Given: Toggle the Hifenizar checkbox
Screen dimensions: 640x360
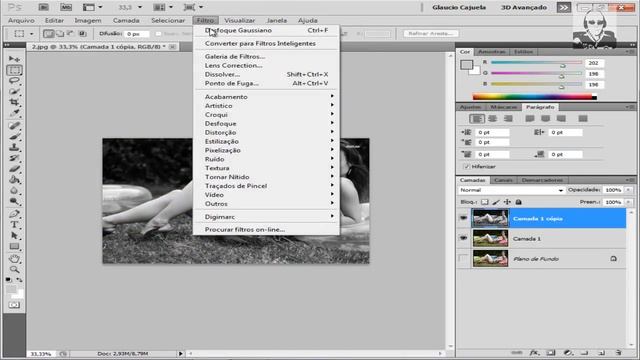Looking at the screenshot, I should tap(467, 167).
